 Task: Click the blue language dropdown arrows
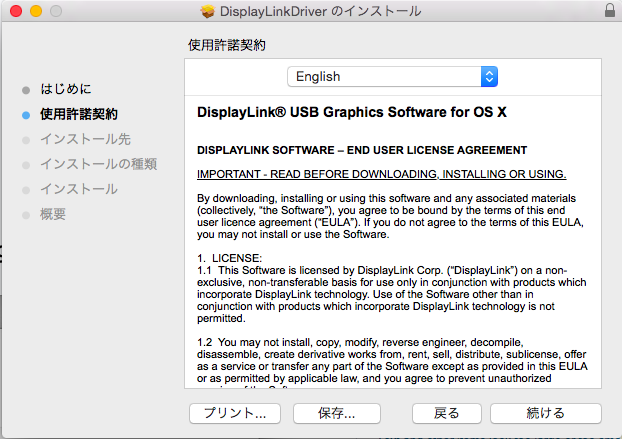(489, 77)
